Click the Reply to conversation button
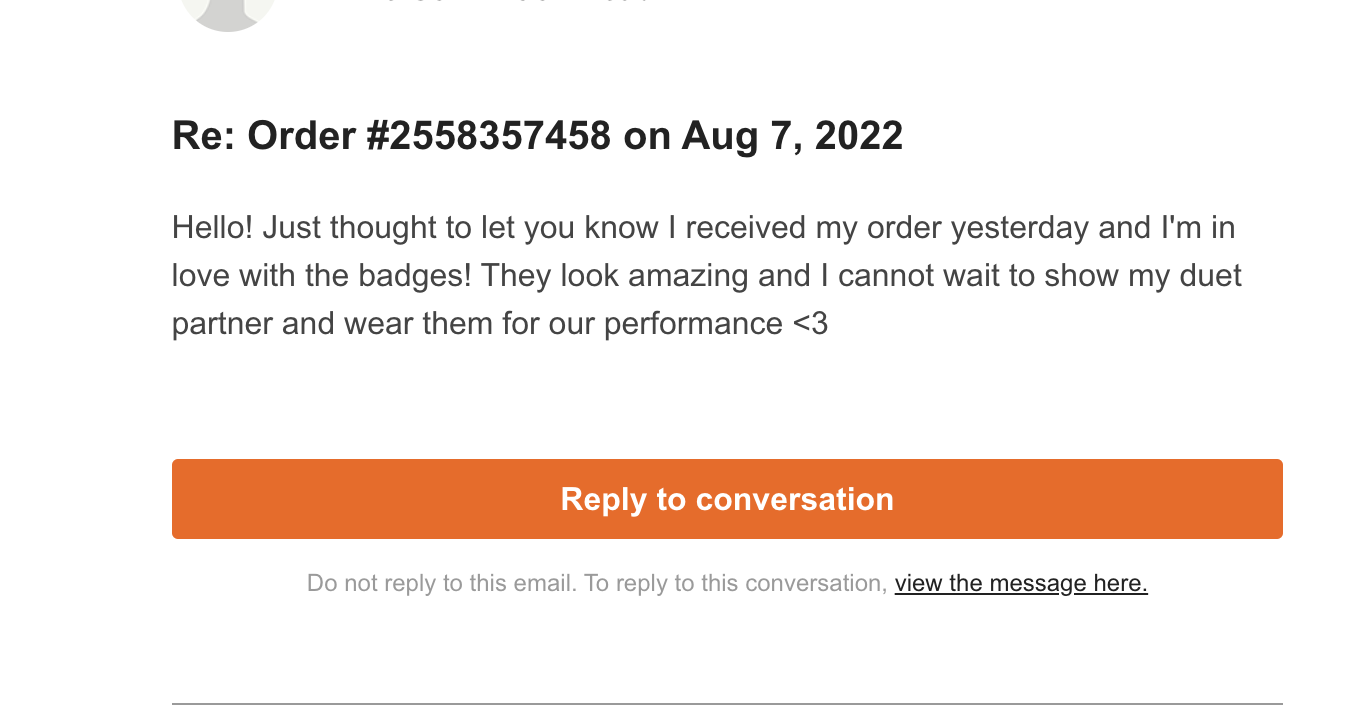The image size is (1368, 714). point(727,499)
